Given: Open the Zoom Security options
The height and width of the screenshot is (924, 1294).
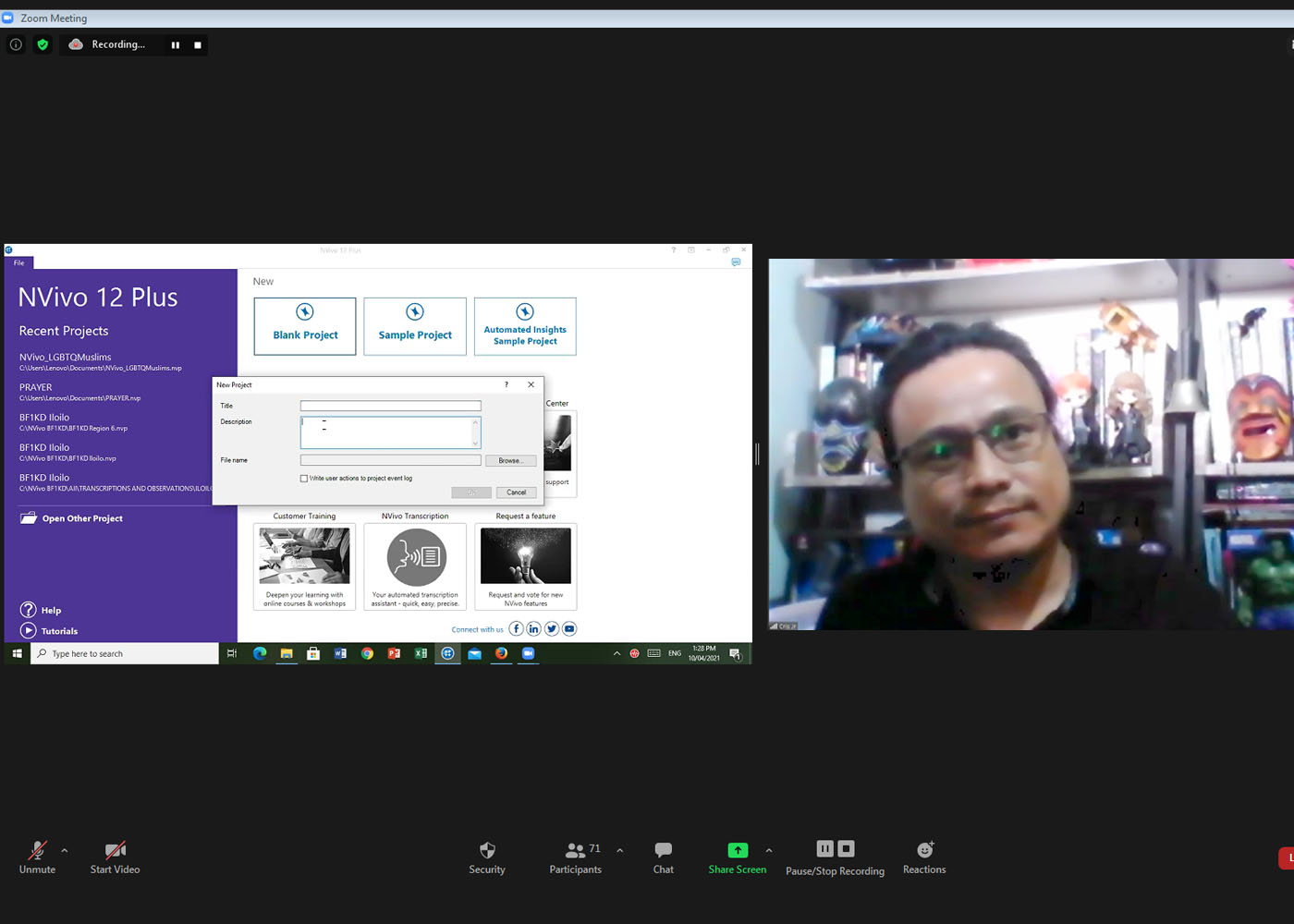Looking at the screenshot, I should [487, 857].
